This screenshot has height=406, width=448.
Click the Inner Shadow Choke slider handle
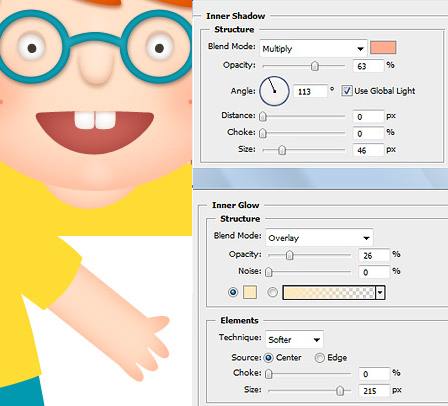tap(263, 133)
